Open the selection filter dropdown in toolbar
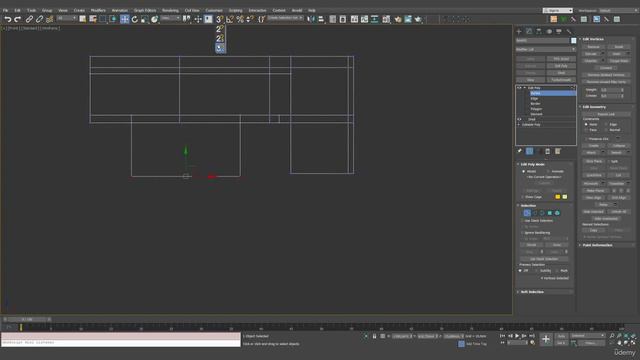 [67, 18]
